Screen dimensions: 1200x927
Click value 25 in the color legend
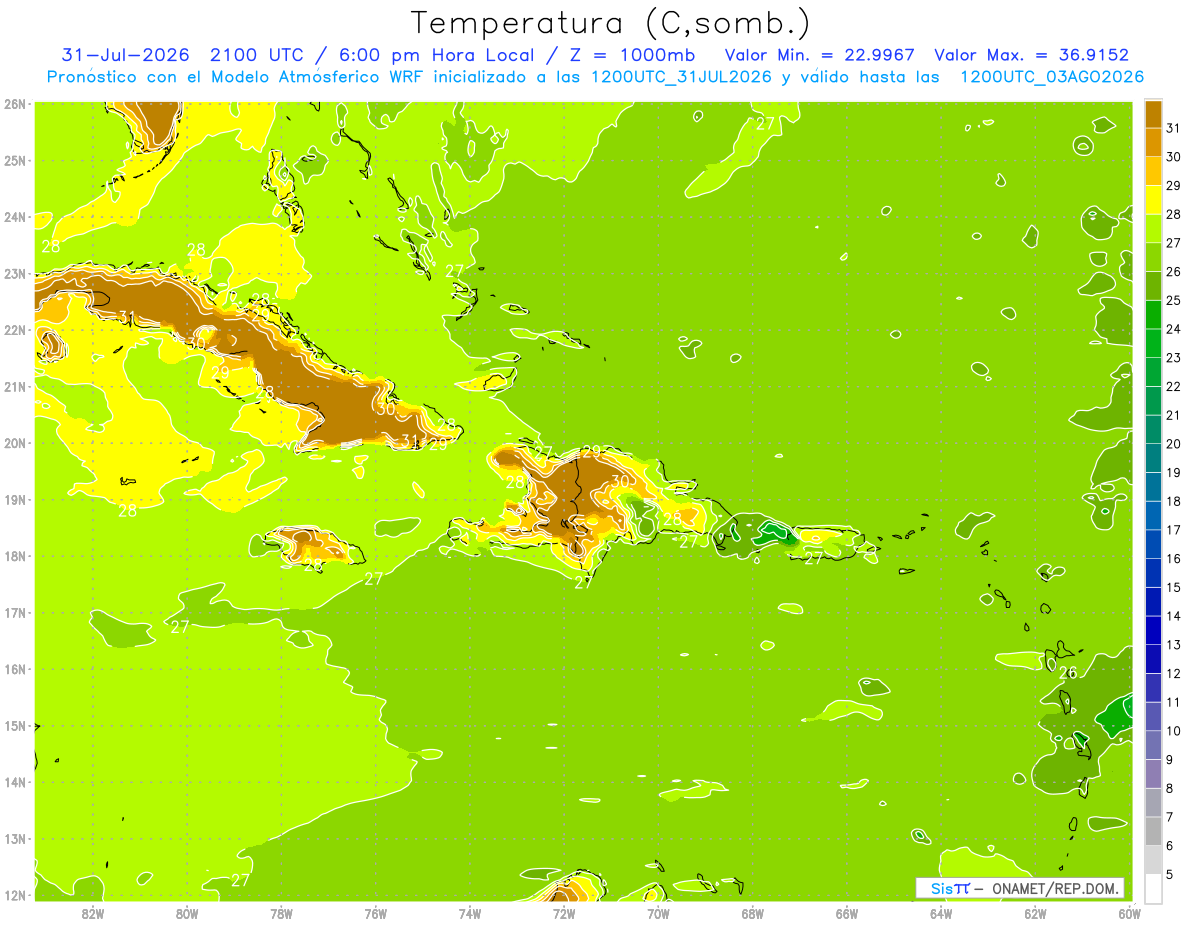[1174, 300]
